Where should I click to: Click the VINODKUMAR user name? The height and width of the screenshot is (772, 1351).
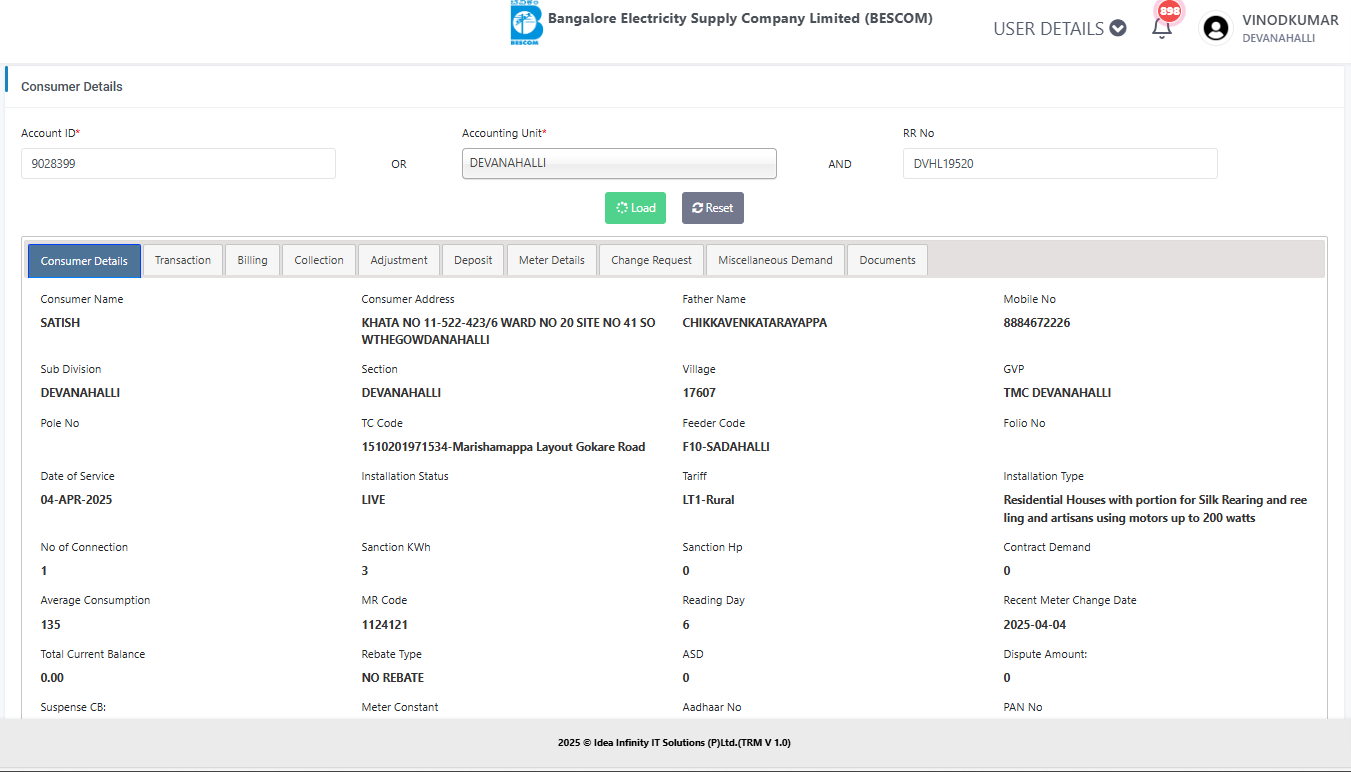point(1290,20)
